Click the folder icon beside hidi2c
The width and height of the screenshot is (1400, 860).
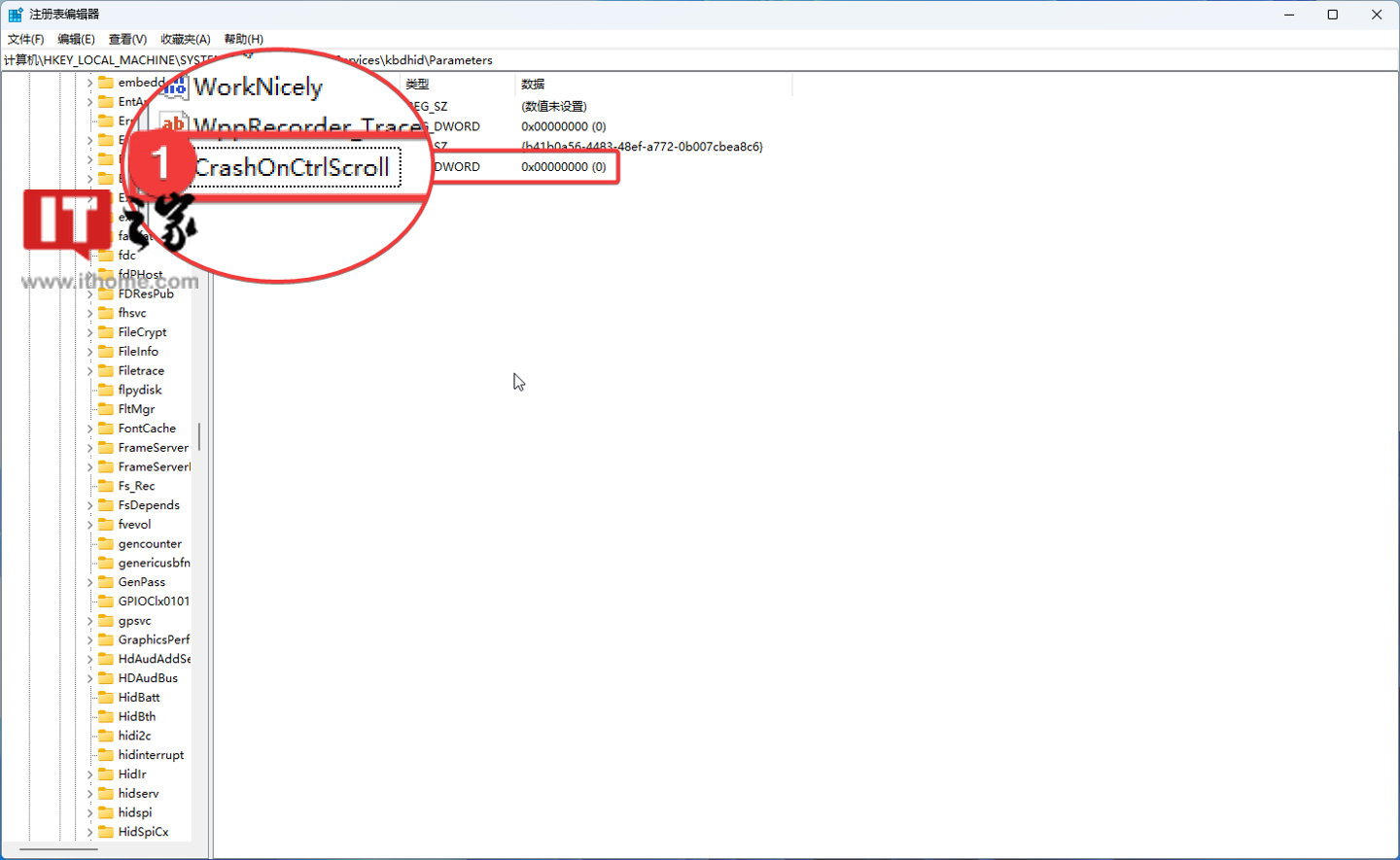coord(106,736)
